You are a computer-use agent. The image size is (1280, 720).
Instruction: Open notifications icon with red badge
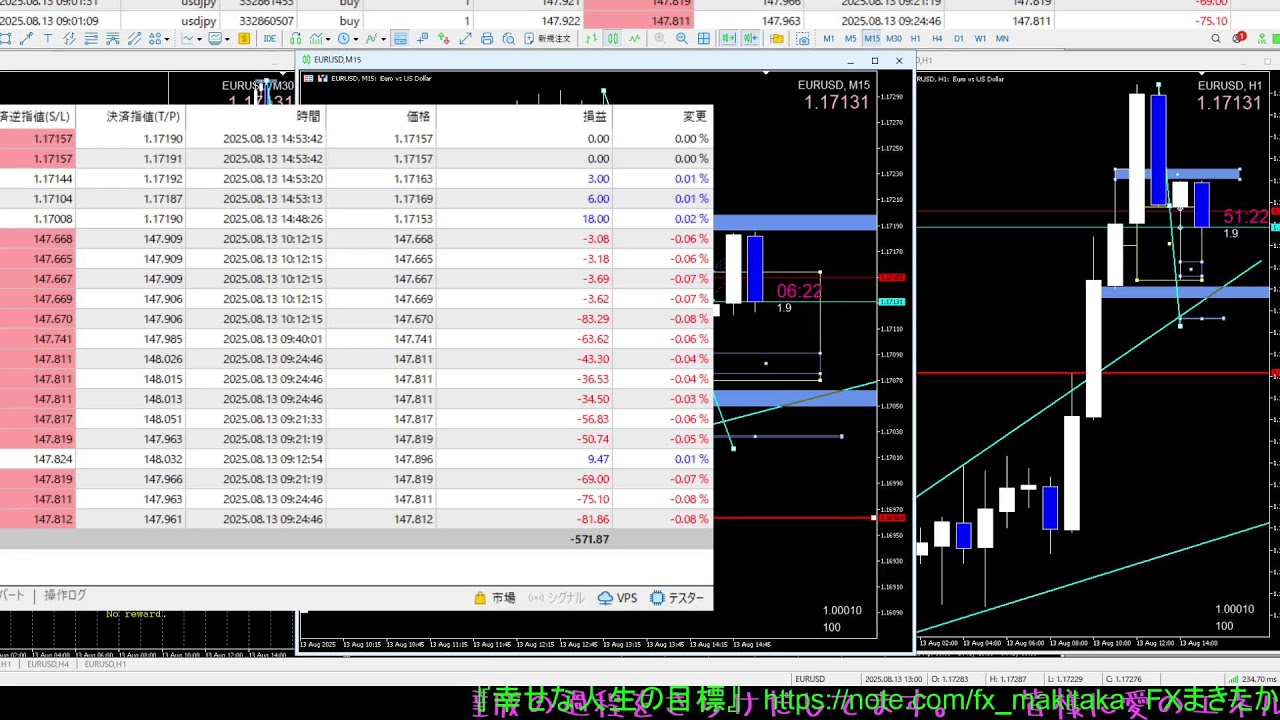[x=1238, y=38]
